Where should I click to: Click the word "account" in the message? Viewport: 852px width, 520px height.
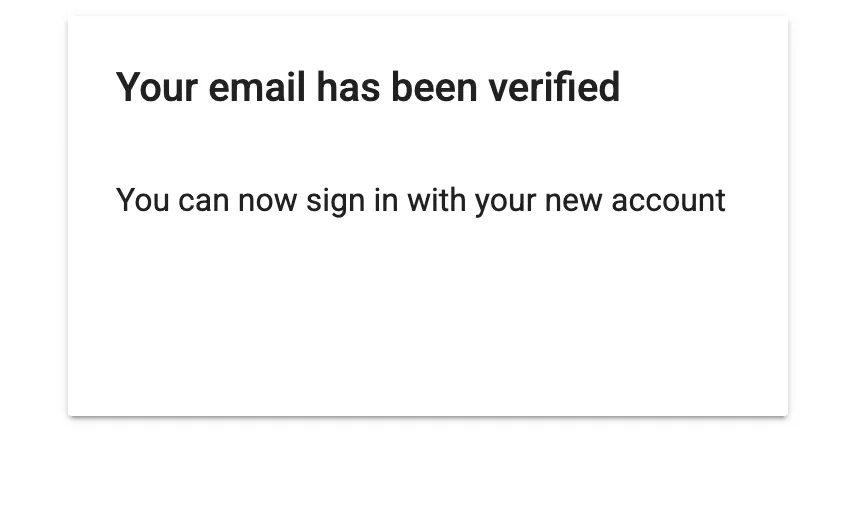668,200
